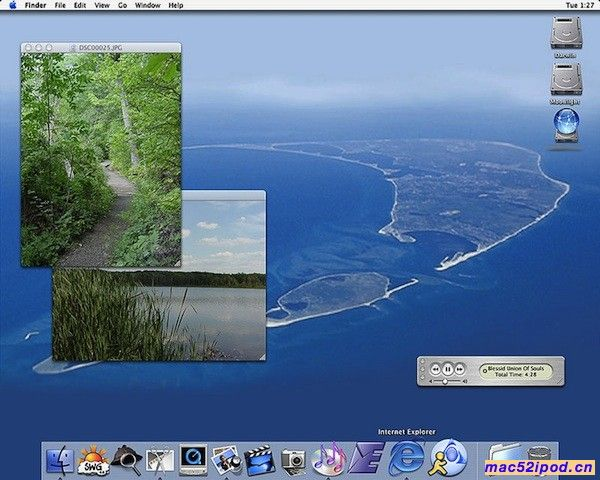Pause playback in the mini iTunes player
The image size is (600, 480).
coord(447,369)
